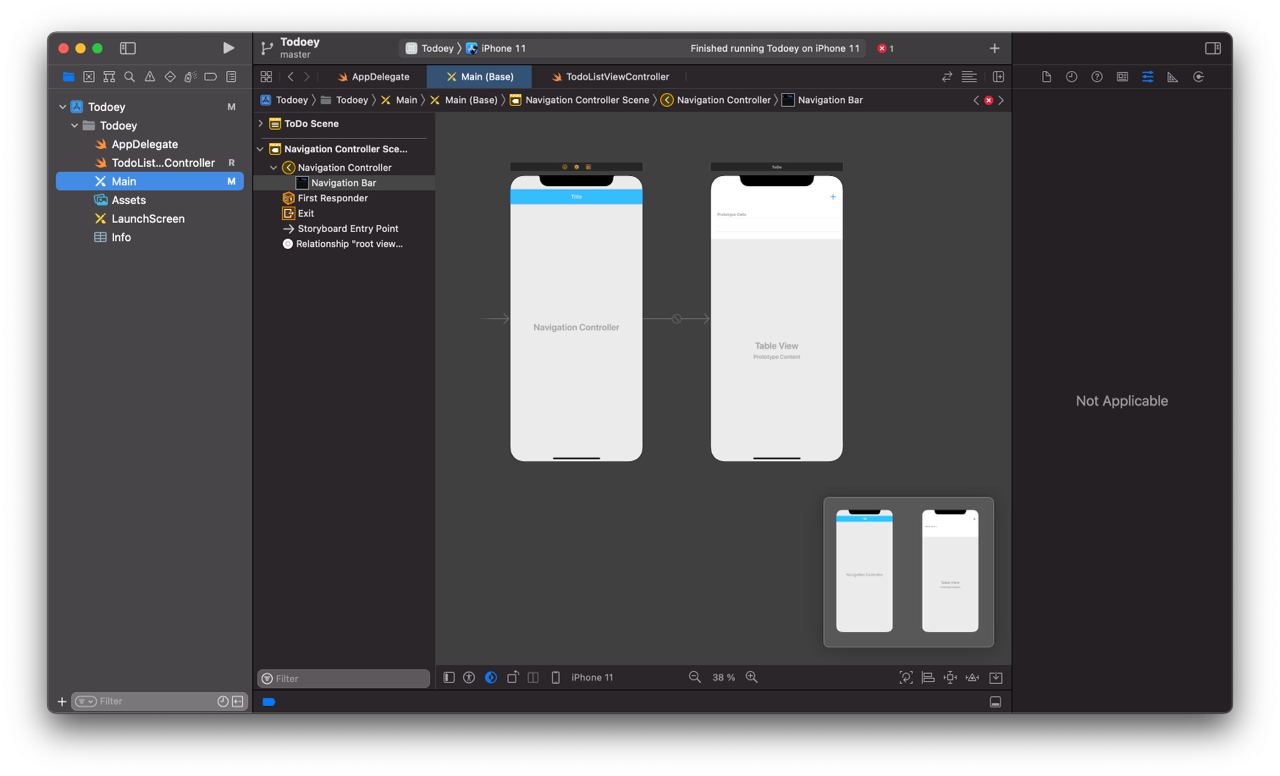Collapse the Navigation Controller outline item
The height and width of the screenshot is (776, 1280).
point(274,168)
